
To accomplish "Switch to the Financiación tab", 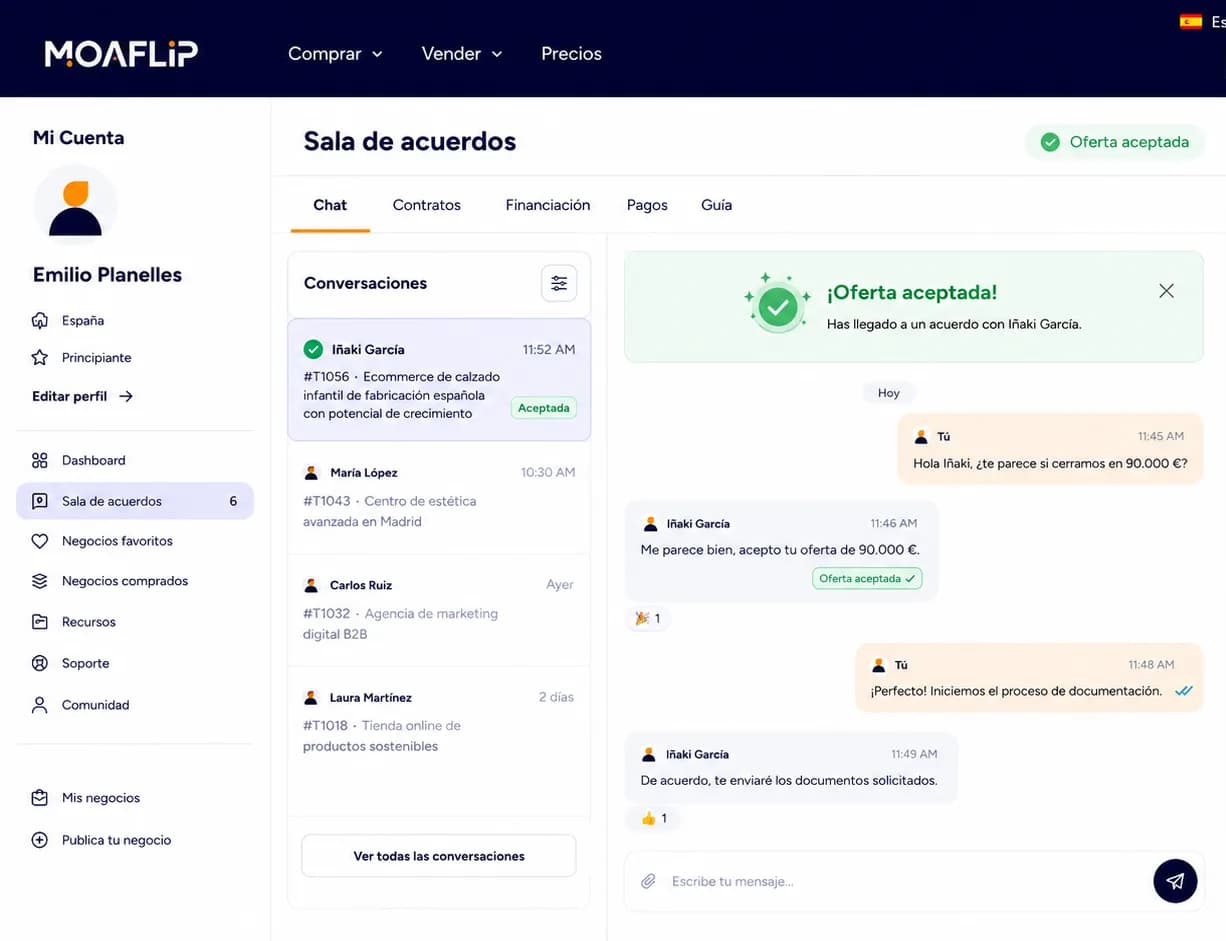I will coord(548,205).
